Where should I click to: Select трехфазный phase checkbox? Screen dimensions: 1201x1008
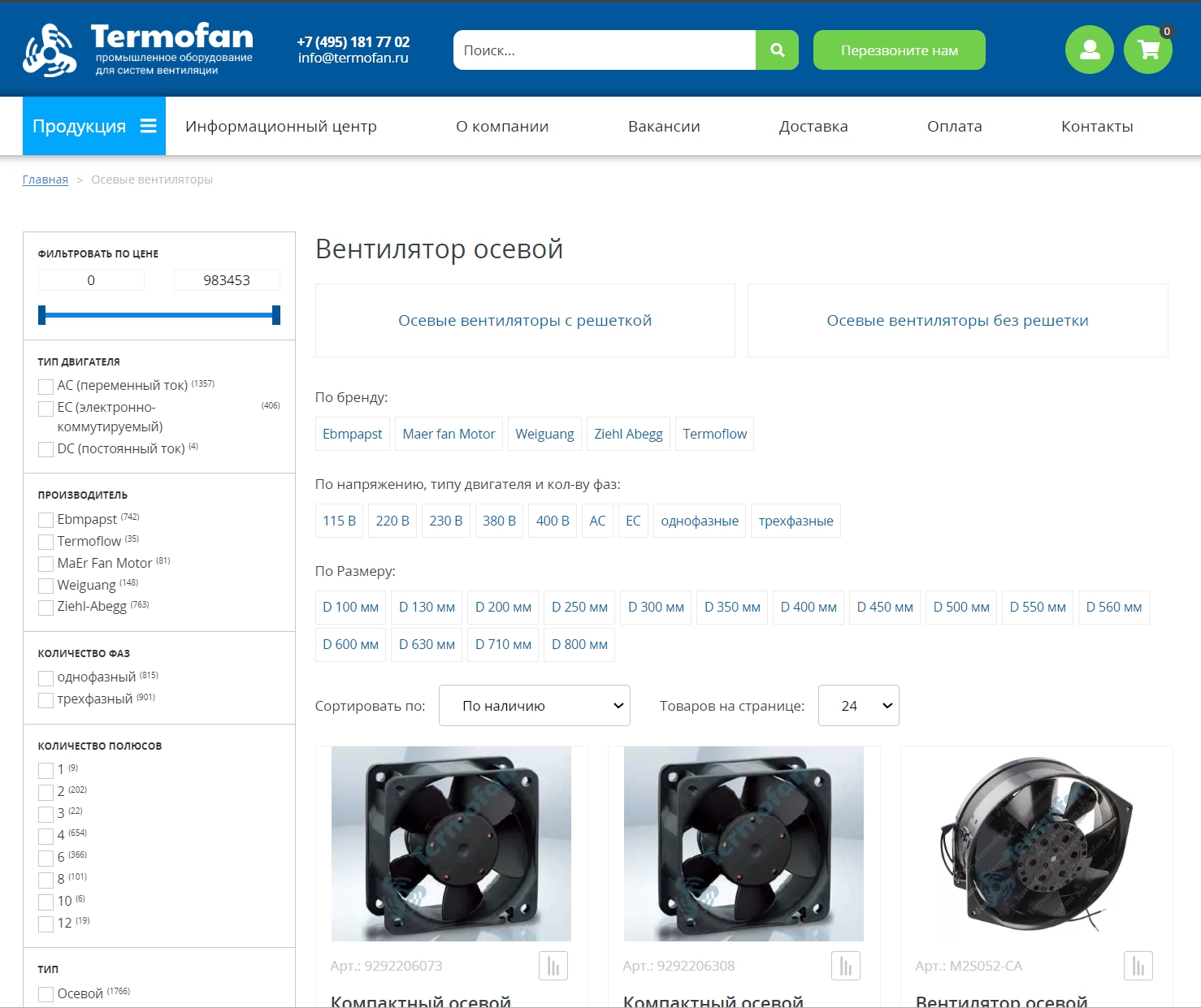click(x=46, y=699)
